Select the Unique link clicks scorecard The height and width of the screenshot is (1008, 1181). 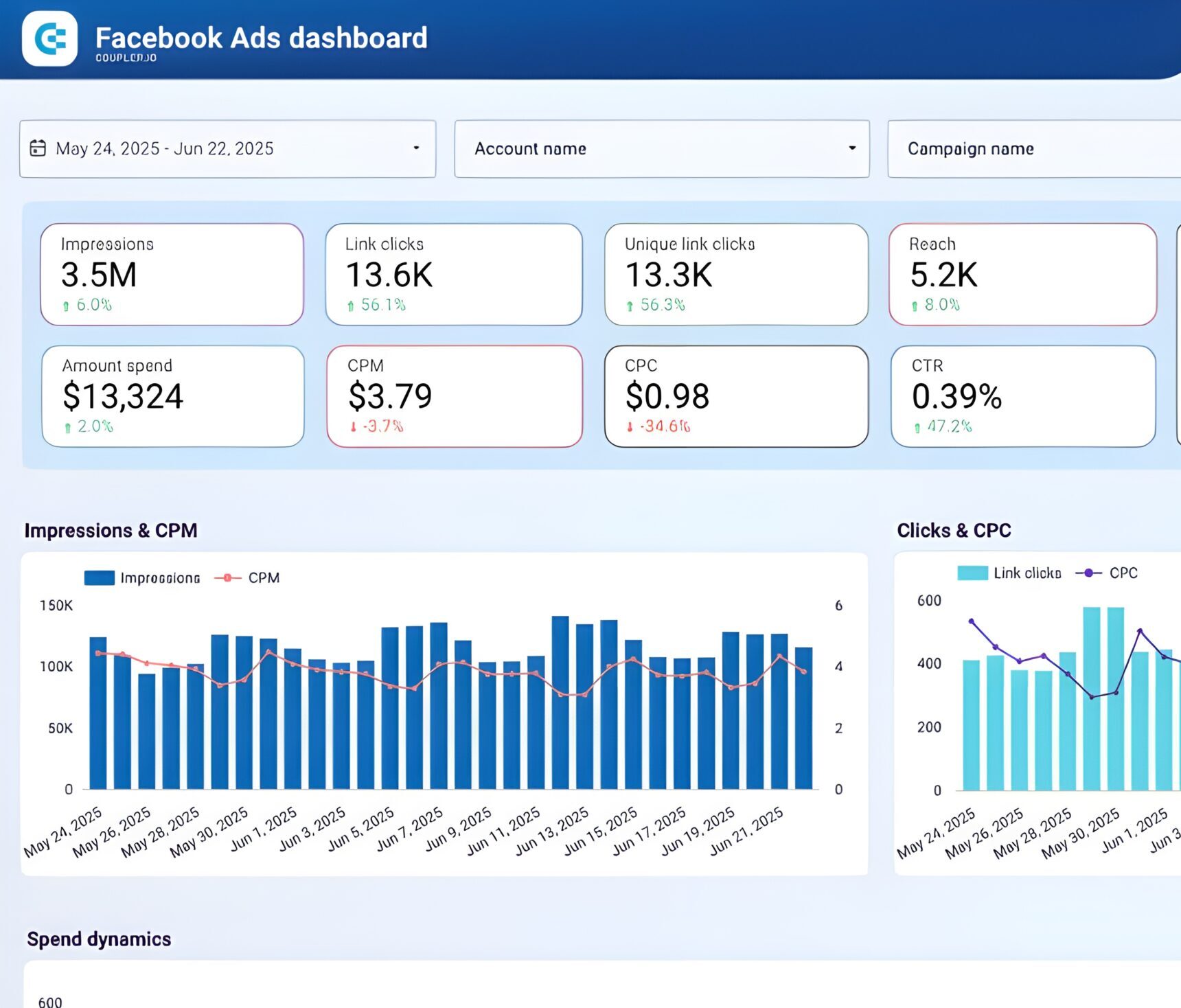735,274
